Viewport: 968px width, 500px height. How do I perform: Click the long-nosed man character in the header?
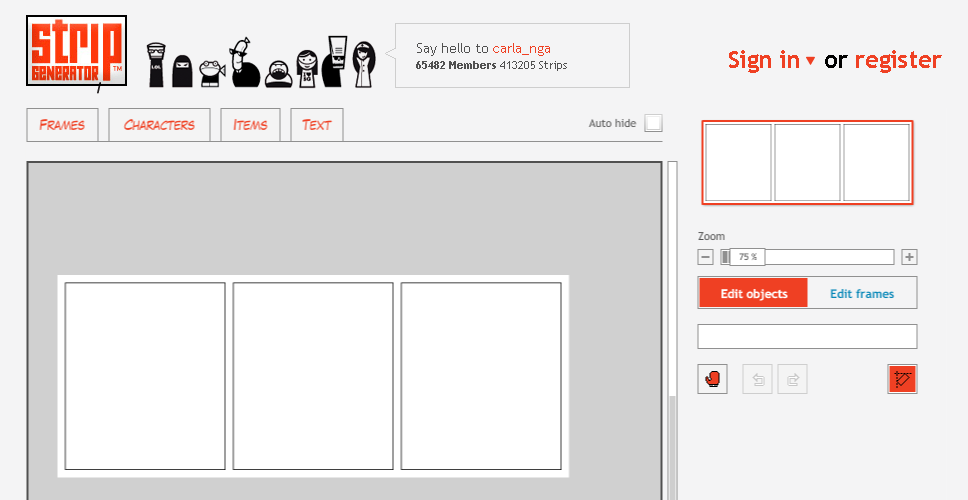point(244,62)
